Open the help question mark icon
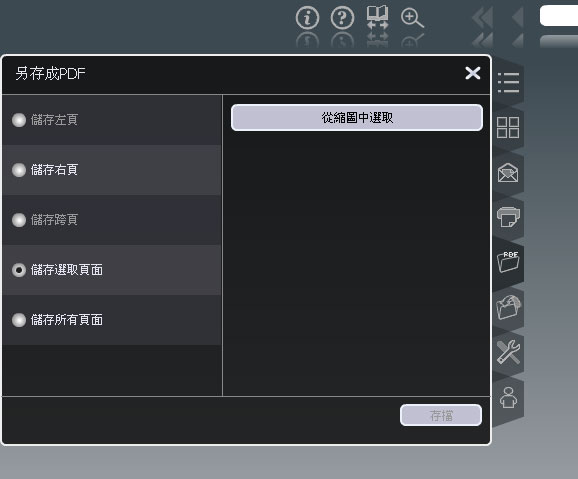 (x=342, y=18)
